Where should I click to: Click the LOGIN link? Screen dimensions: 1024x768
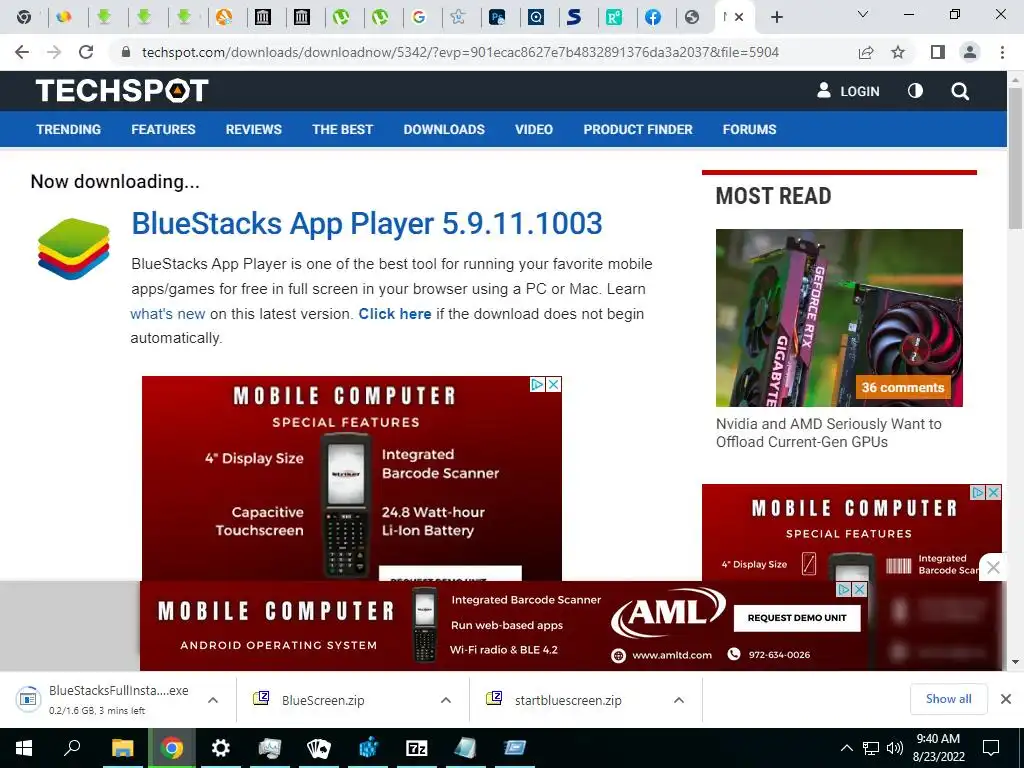(x=848, y=91)
